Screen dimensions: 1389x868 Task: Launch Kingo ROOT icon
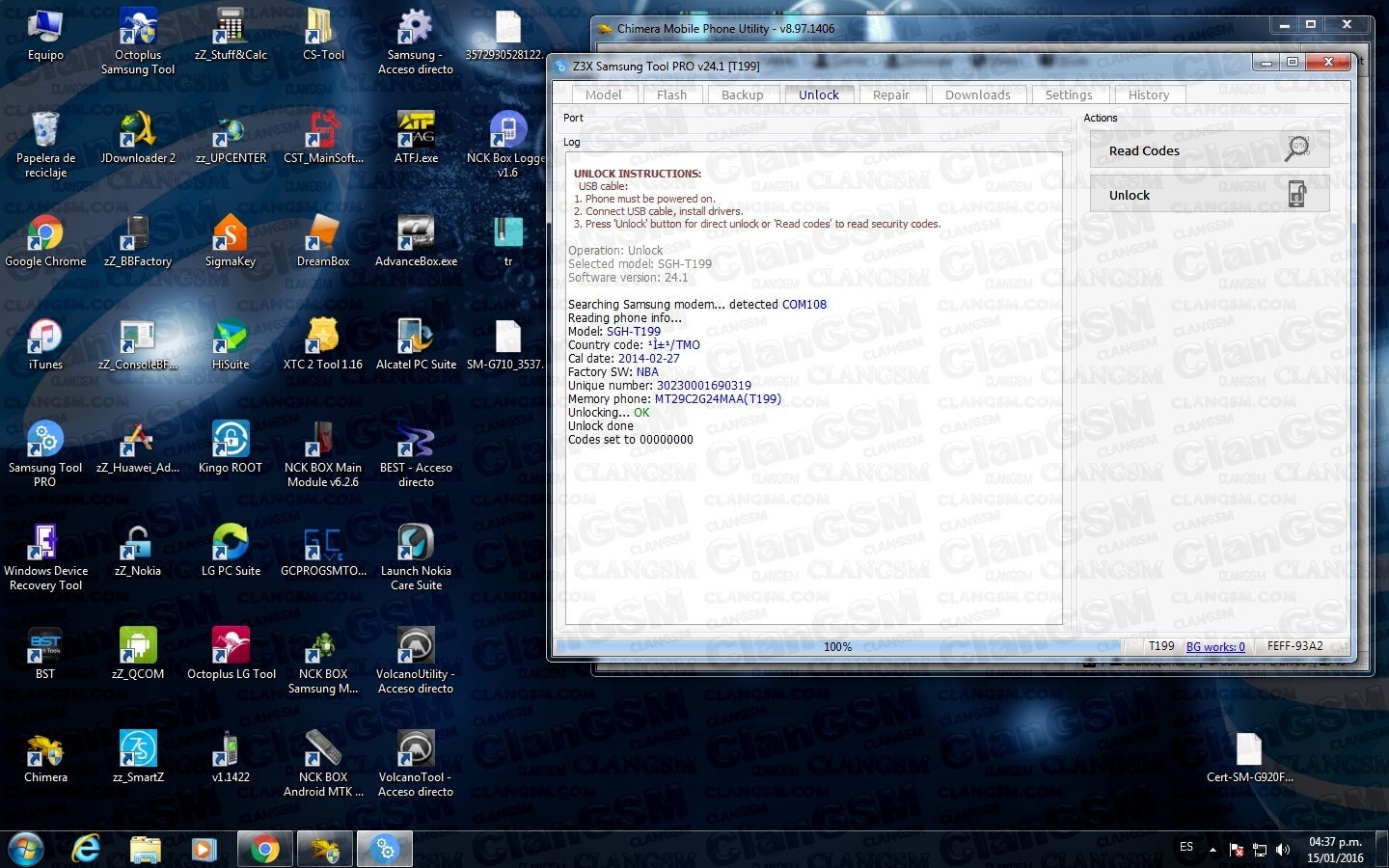[x=231, y=448]
